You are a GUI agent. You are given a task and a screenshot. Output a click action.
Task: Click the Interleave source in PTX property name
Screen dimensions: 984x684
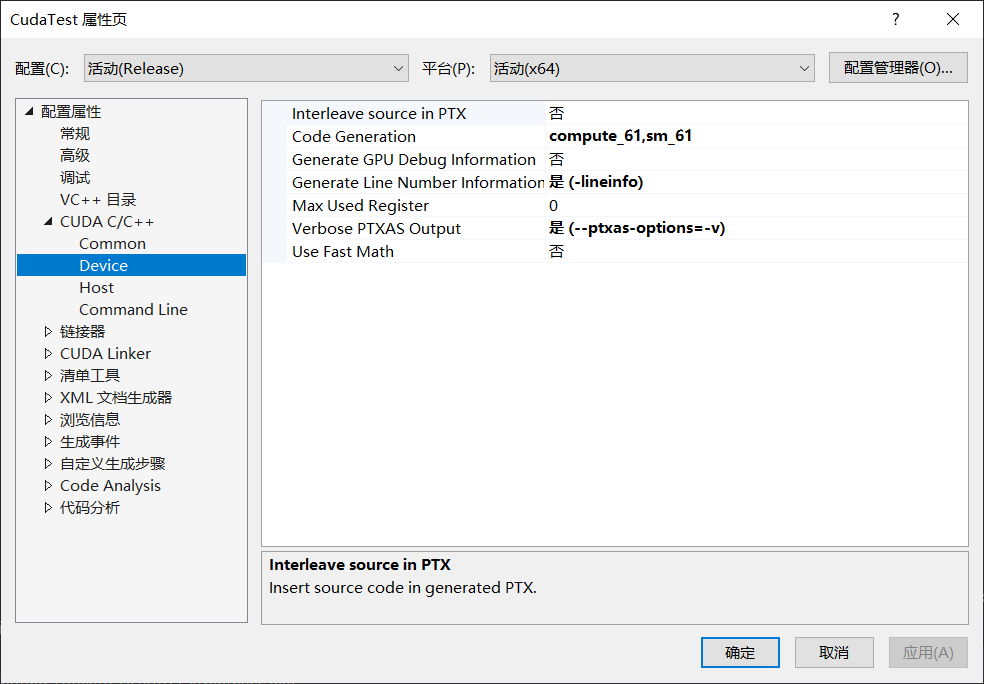click(x=379, y=114)
